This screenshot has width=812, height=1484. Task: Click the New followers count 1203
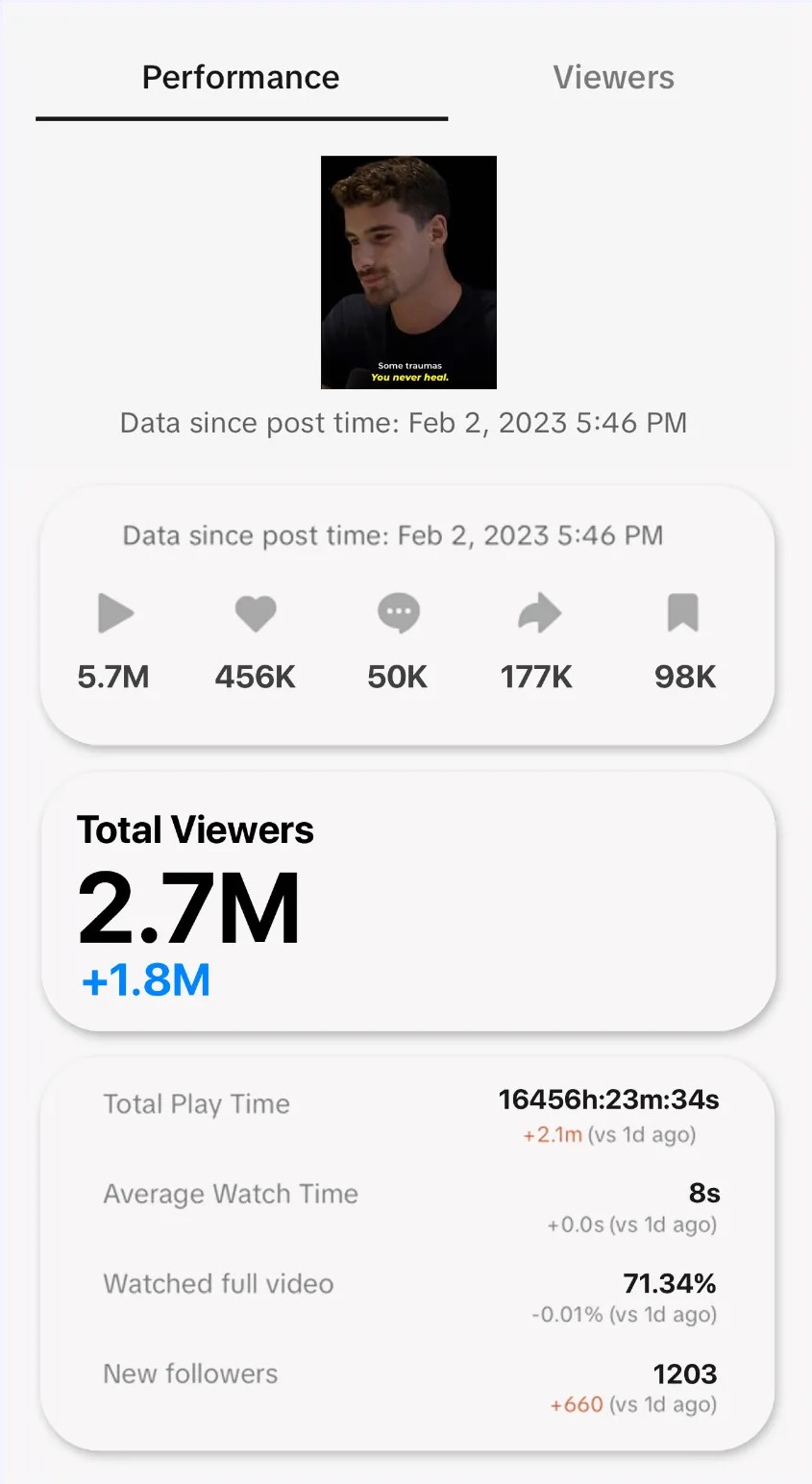685,1373
